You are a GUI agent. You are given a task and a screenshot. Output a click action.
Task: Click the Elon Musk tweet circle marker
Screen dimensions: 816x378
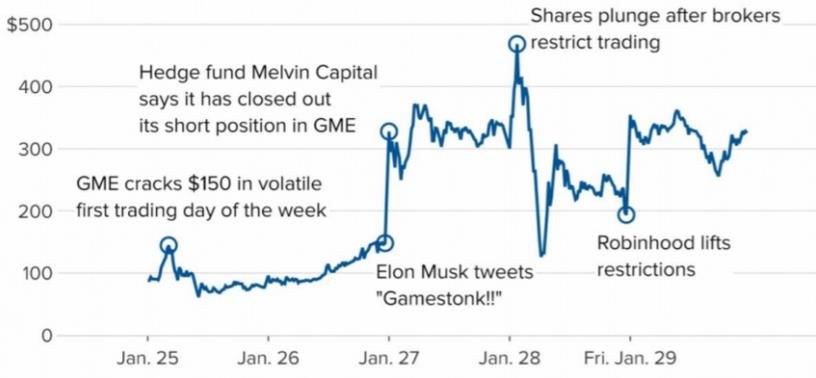point(385,243)
